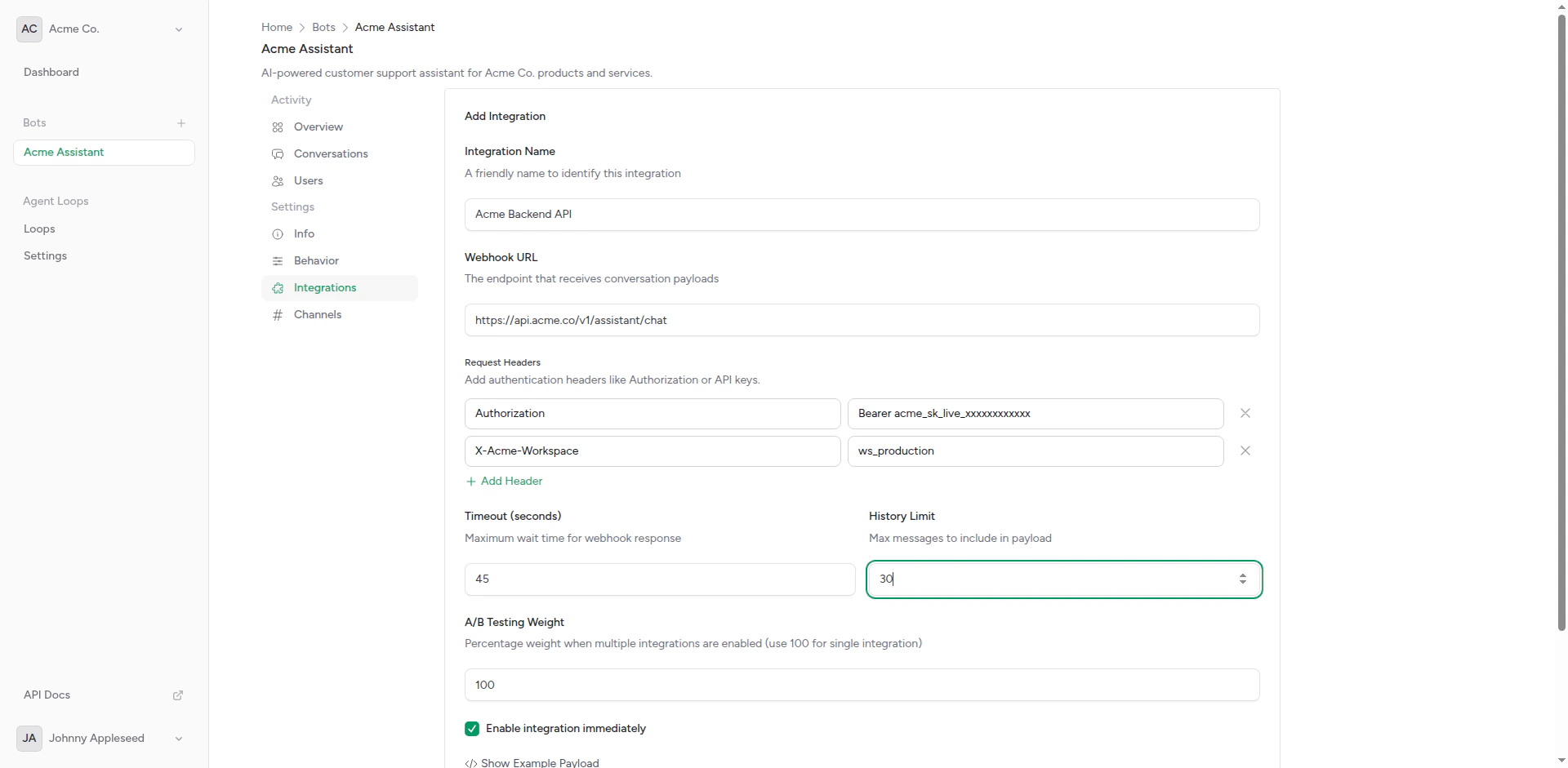The image size is (1568, 768).
Task: Select the Overview icon in Activity section
Action: click(x=278, y=127)
